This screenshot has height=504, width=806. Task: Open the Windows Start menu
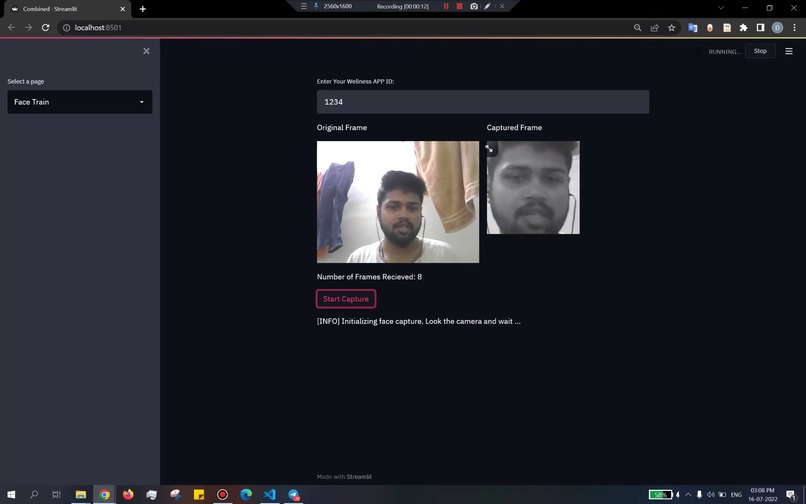click(11, 495)
